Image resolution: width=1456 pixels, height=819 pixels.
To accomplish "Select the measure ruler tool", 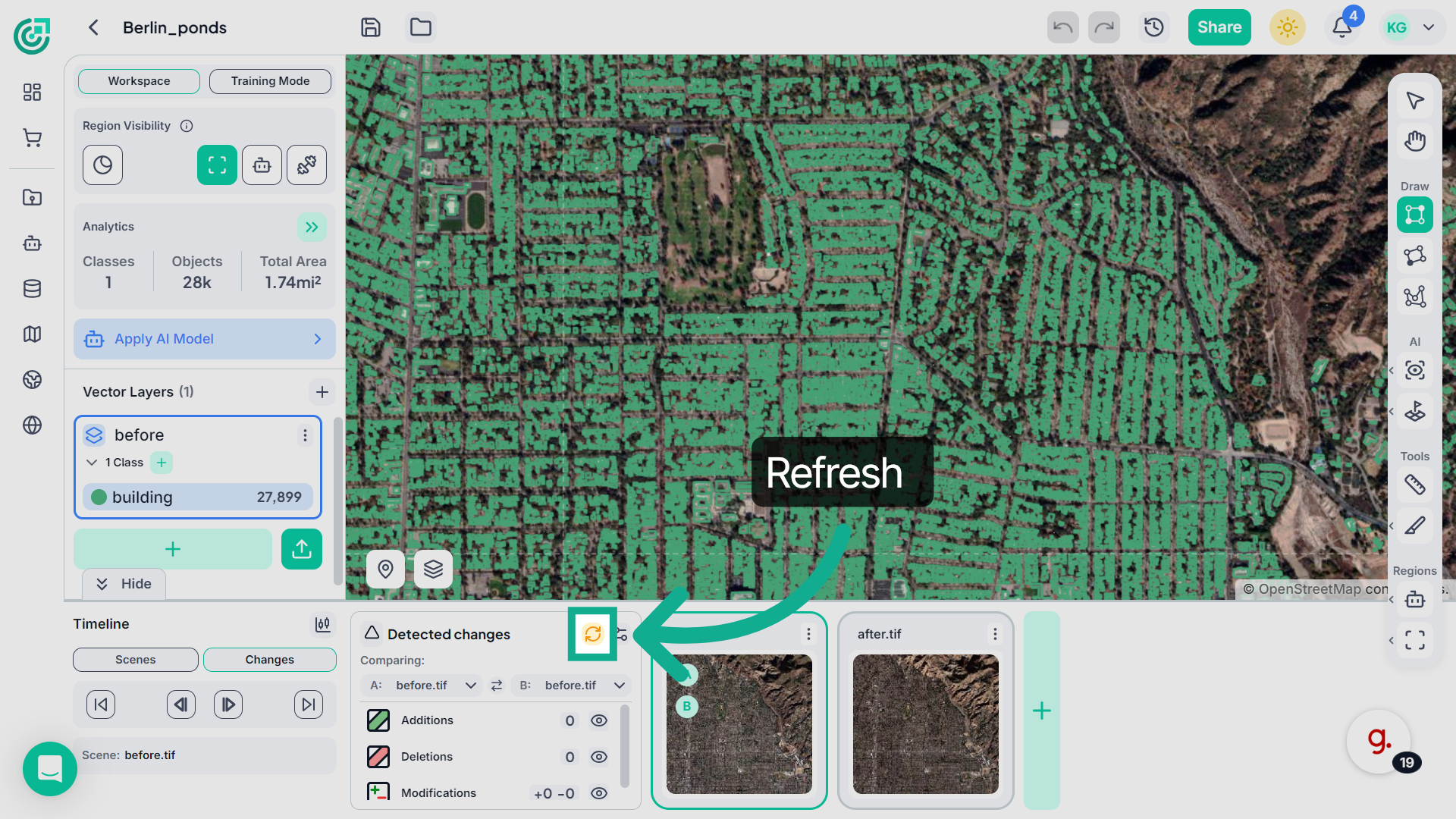I will (1415, 485).
